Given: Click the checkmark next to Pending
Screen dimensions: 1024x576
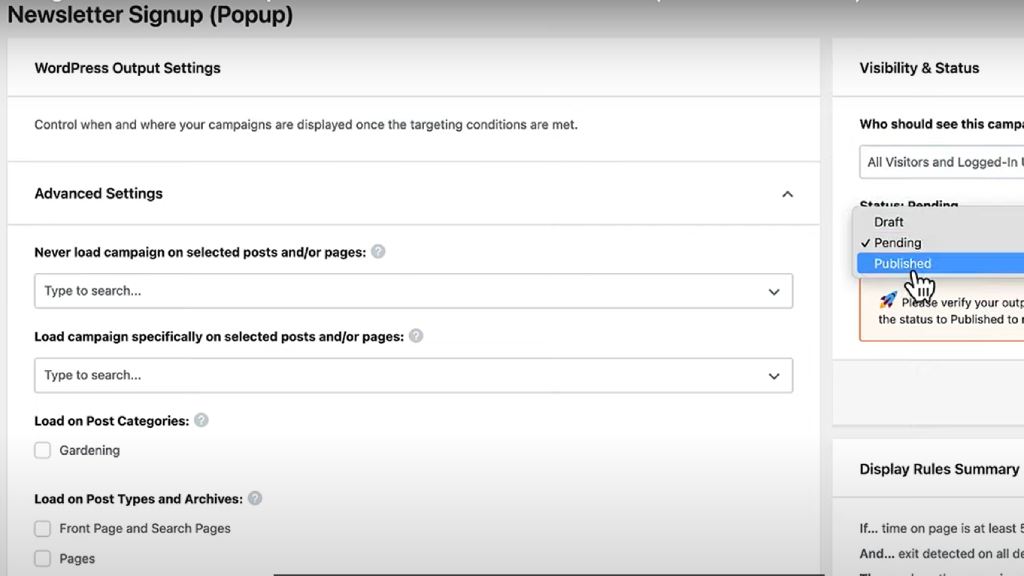Looking at the screenshot, I should tap(865, 243).
